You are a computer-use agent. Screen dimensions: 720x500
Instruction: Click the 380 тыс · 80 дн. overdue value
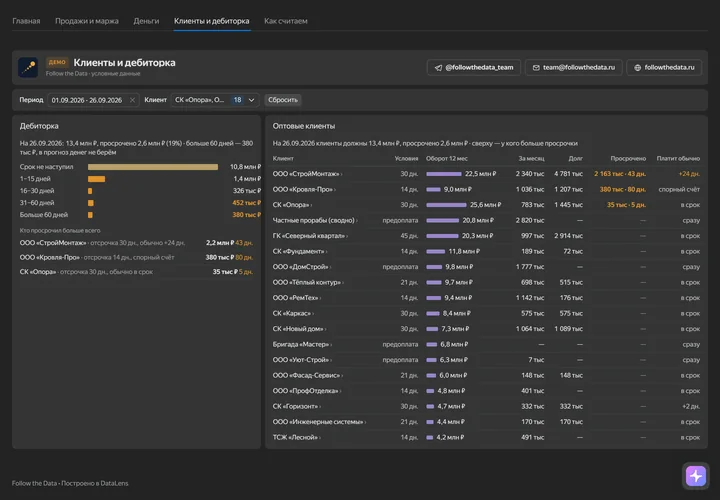[623, 190]
